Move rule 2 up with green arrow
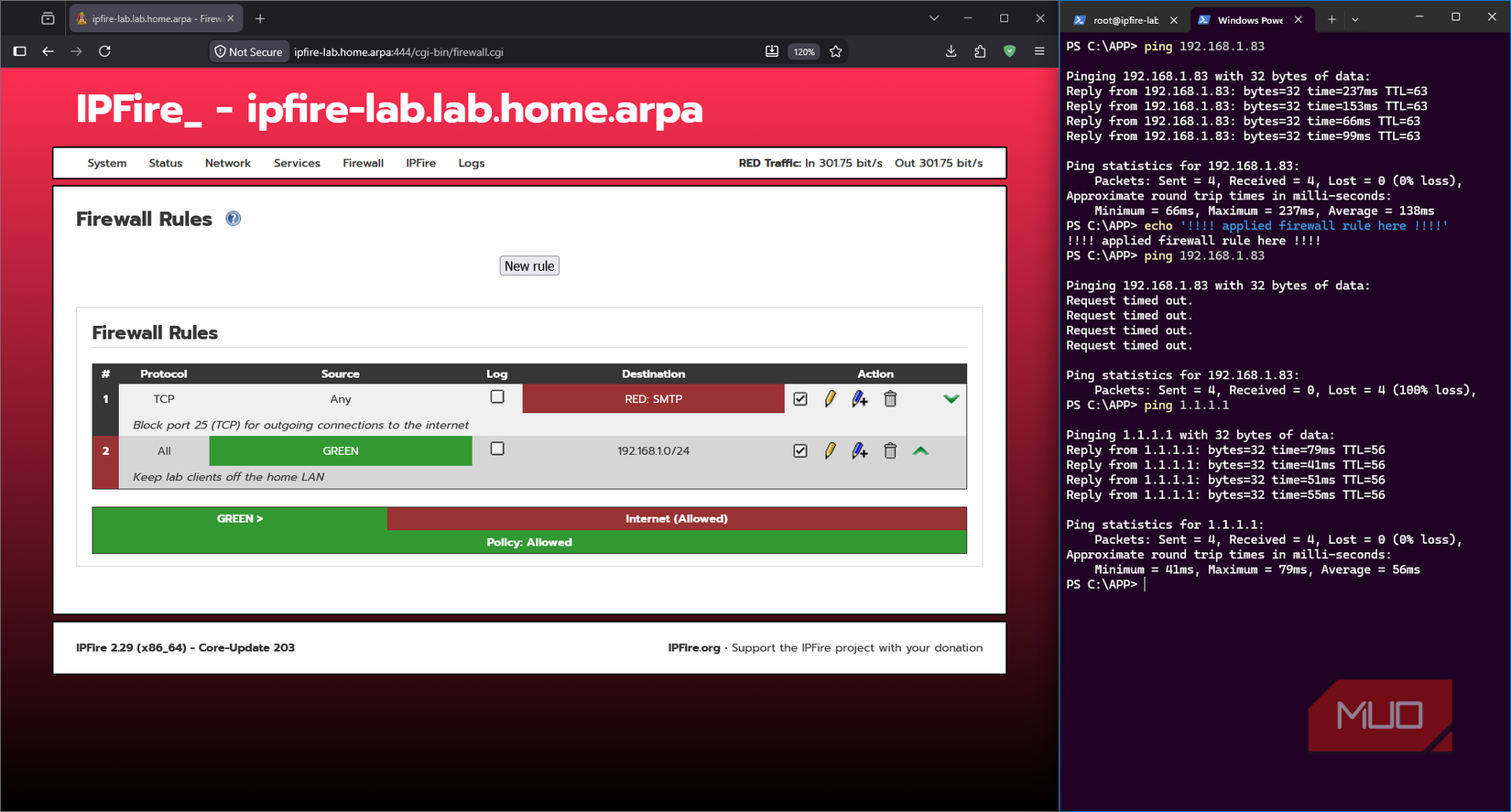The width and height of the screenshot is (1511, 812). 921,450
